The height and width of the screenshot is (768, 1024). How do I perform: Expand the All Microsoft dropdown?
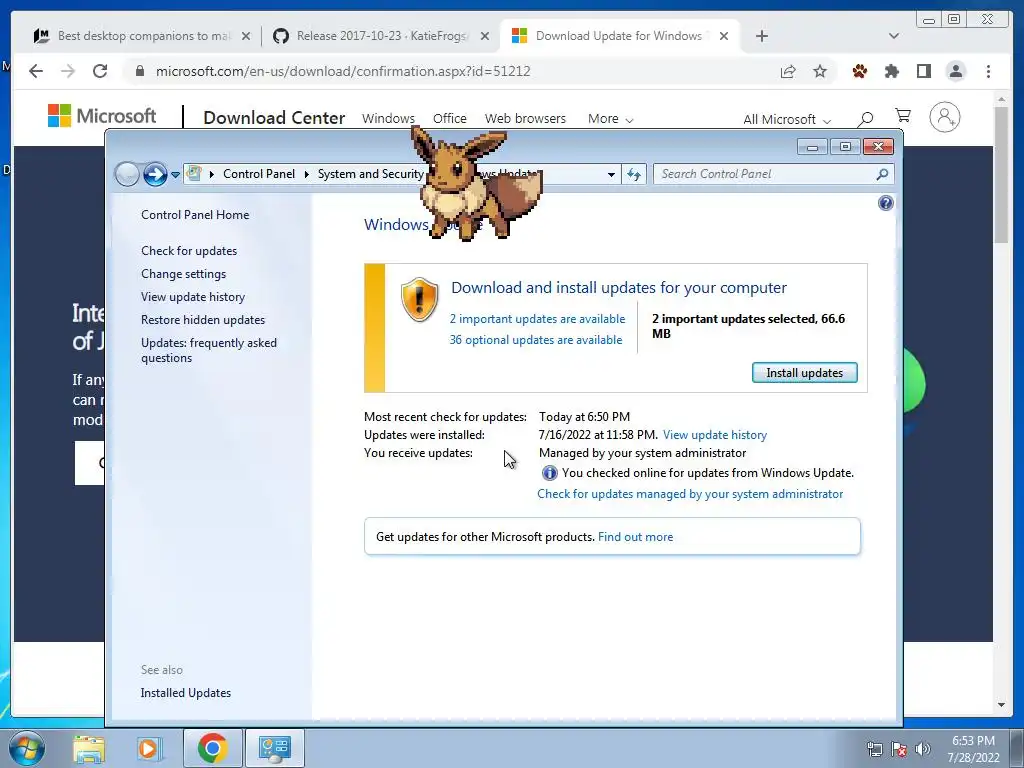787,120
